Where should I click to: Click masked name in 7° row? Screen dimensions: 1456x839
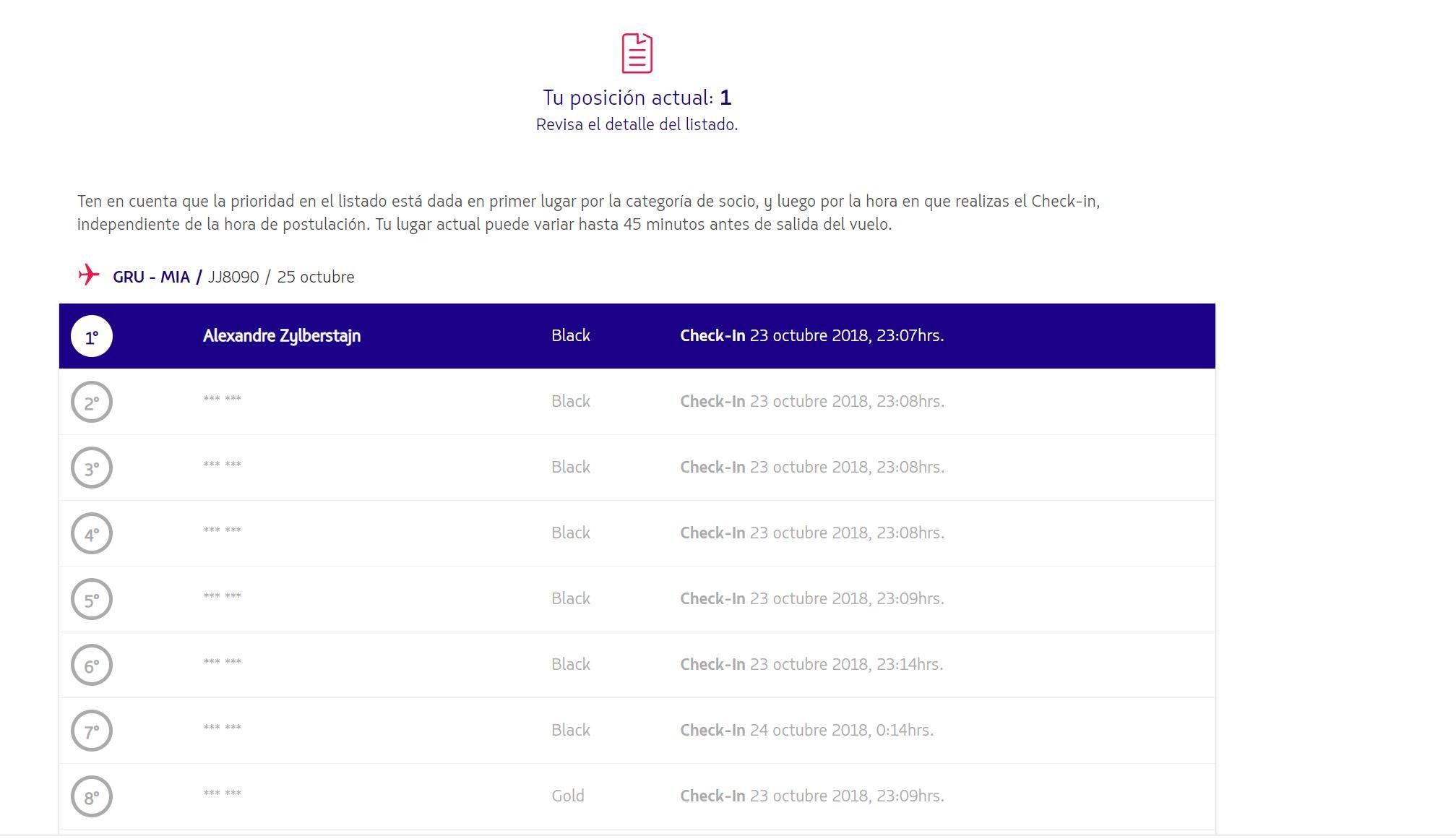(223, 728)
